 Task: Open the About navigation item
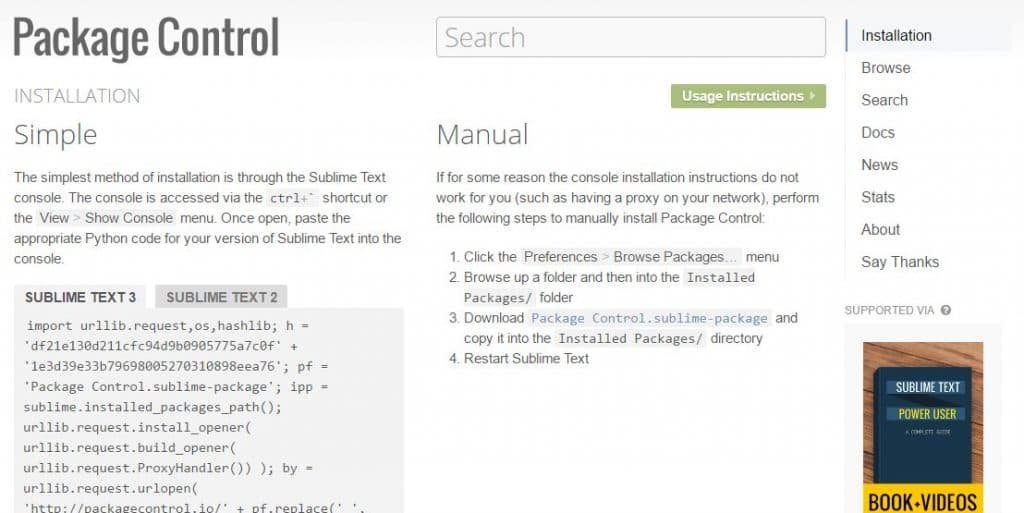881,229
